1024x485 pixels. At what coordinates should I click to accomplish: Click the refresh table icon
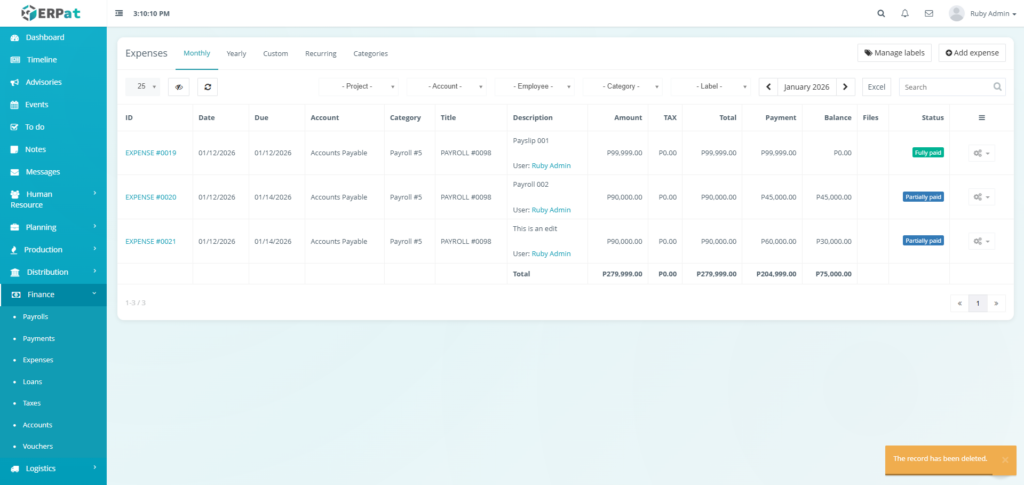[x=207, y=87]
